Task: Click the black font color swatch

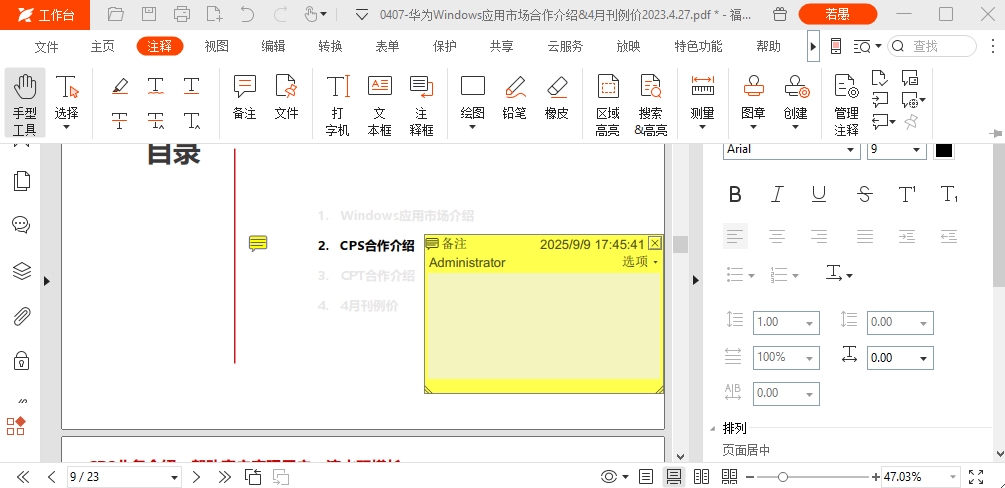Action: [944, 149]
